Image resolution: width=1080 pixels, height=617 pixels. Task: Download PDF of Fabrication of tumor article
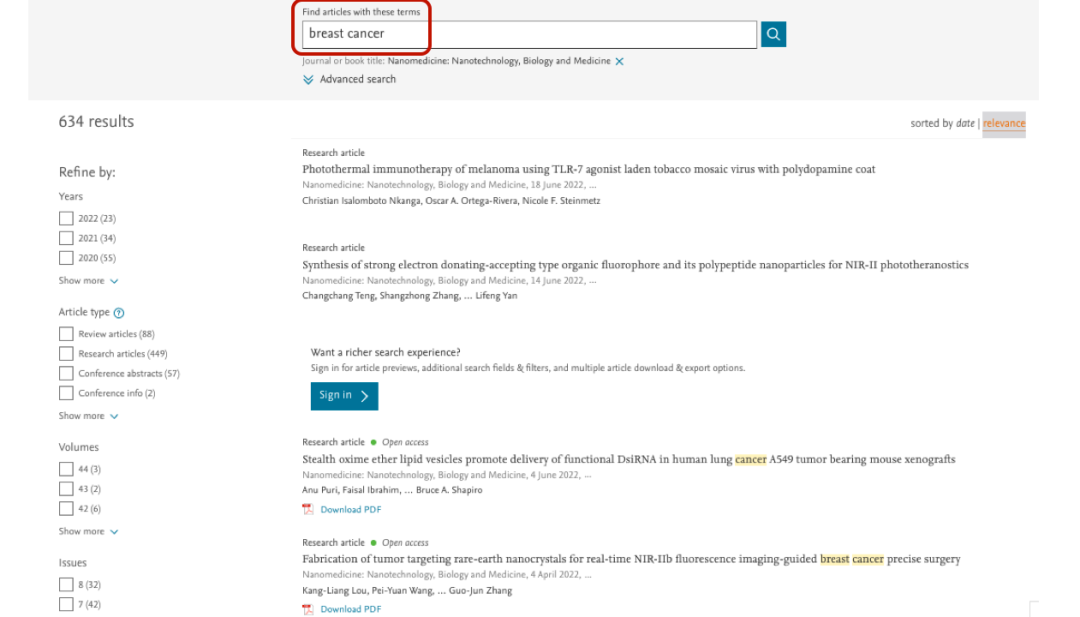pos(351,609)
